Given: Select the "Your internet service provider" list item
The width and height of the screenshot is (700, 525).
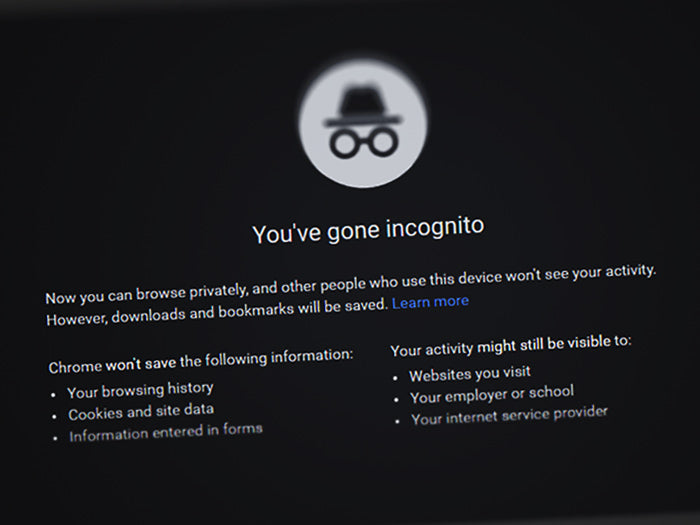Looking at the screenshot, I should [x=509, y=416].
